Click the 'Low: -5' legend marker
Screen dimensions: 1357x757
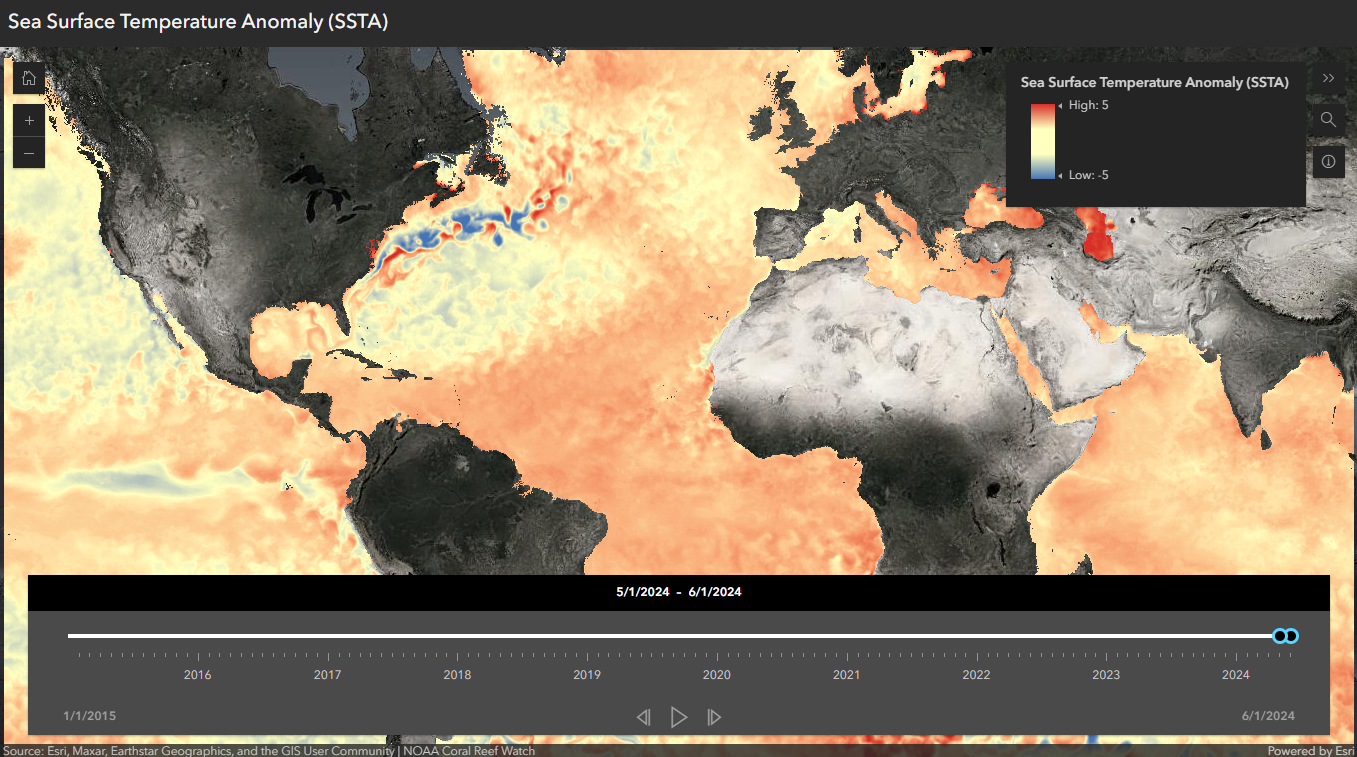[1087, 175]
